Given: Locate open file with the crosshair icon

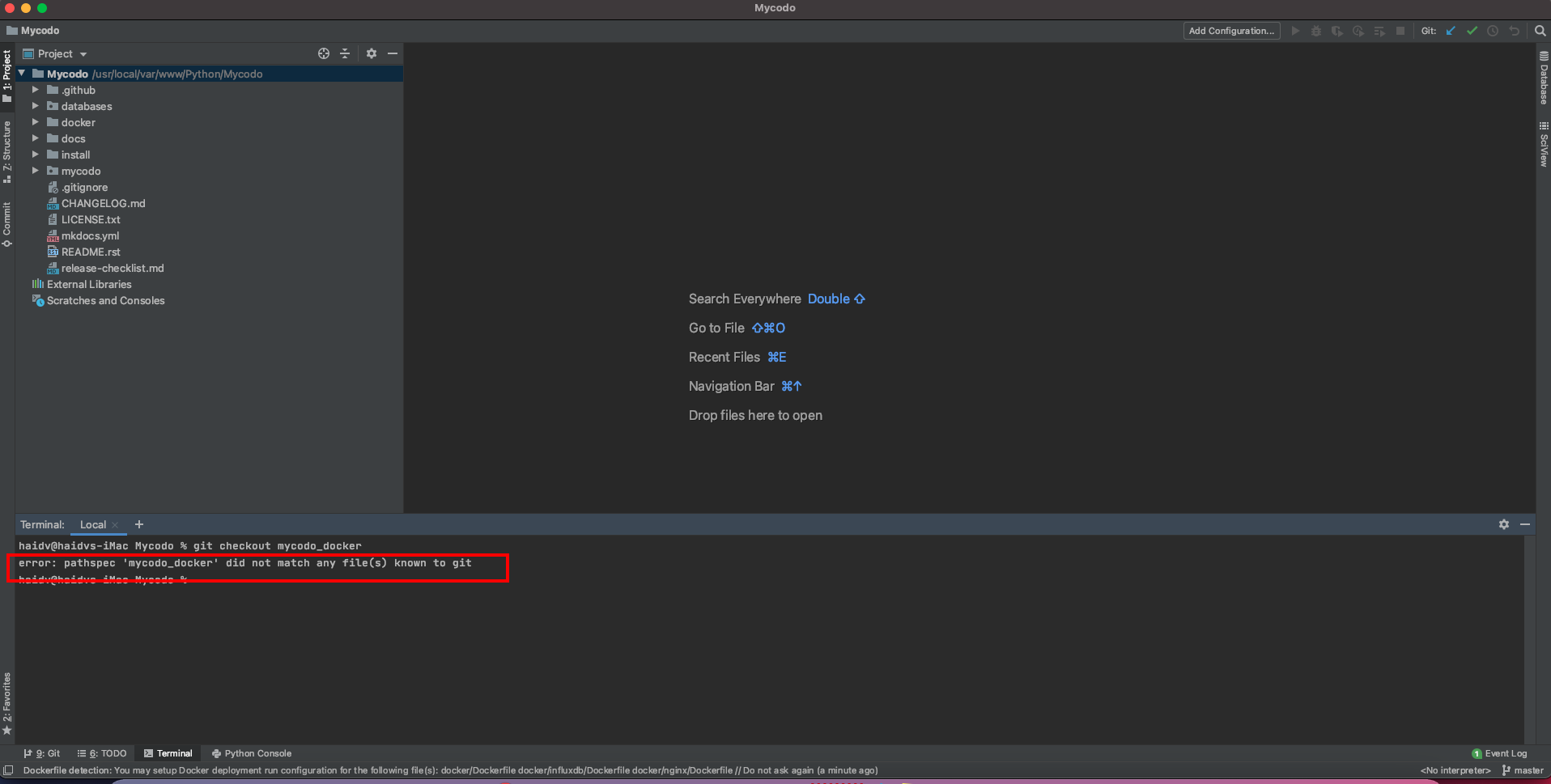Looking at the screenshot, I should click(x=323, y=53).
